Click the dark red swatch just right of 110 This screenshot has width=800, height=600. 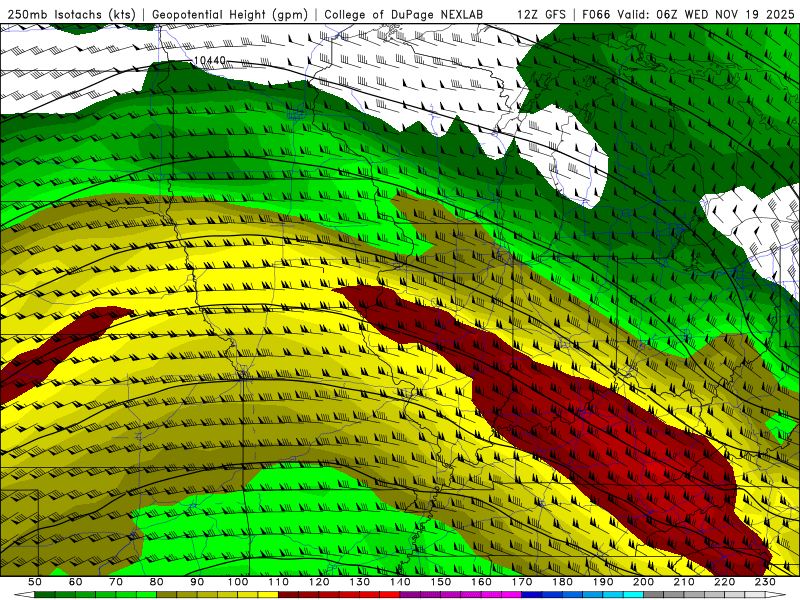coord(288,594)
